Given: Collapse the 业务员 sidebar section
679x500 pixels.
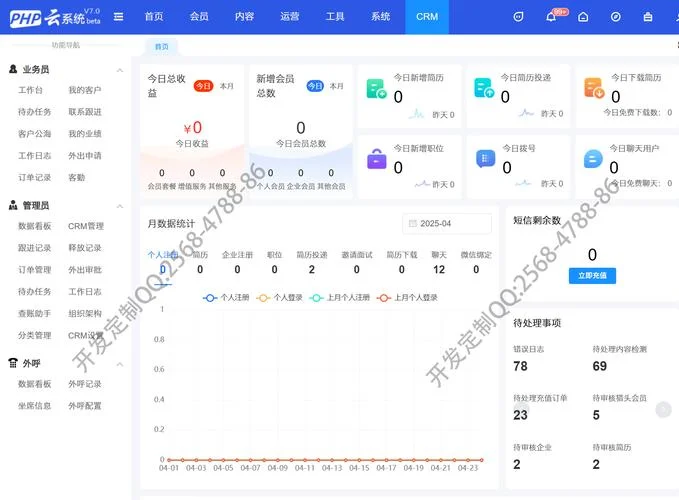Looking at the screenshot, I should (120, 70).
